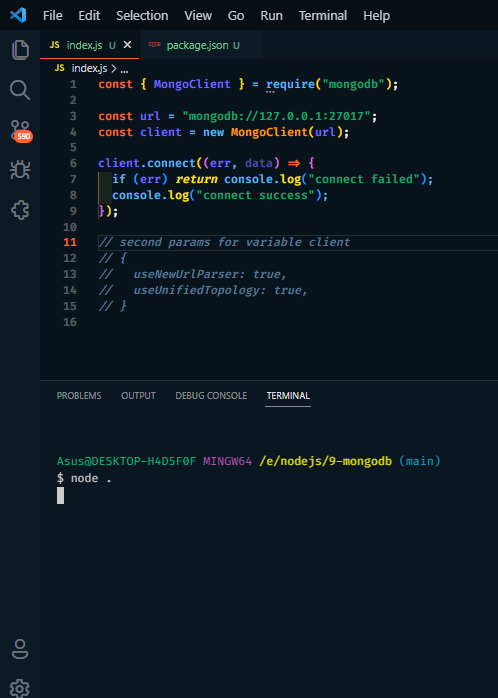Show the OUTPUT panel tab
Screen dimensions: 498x698
tap(138, 396)
